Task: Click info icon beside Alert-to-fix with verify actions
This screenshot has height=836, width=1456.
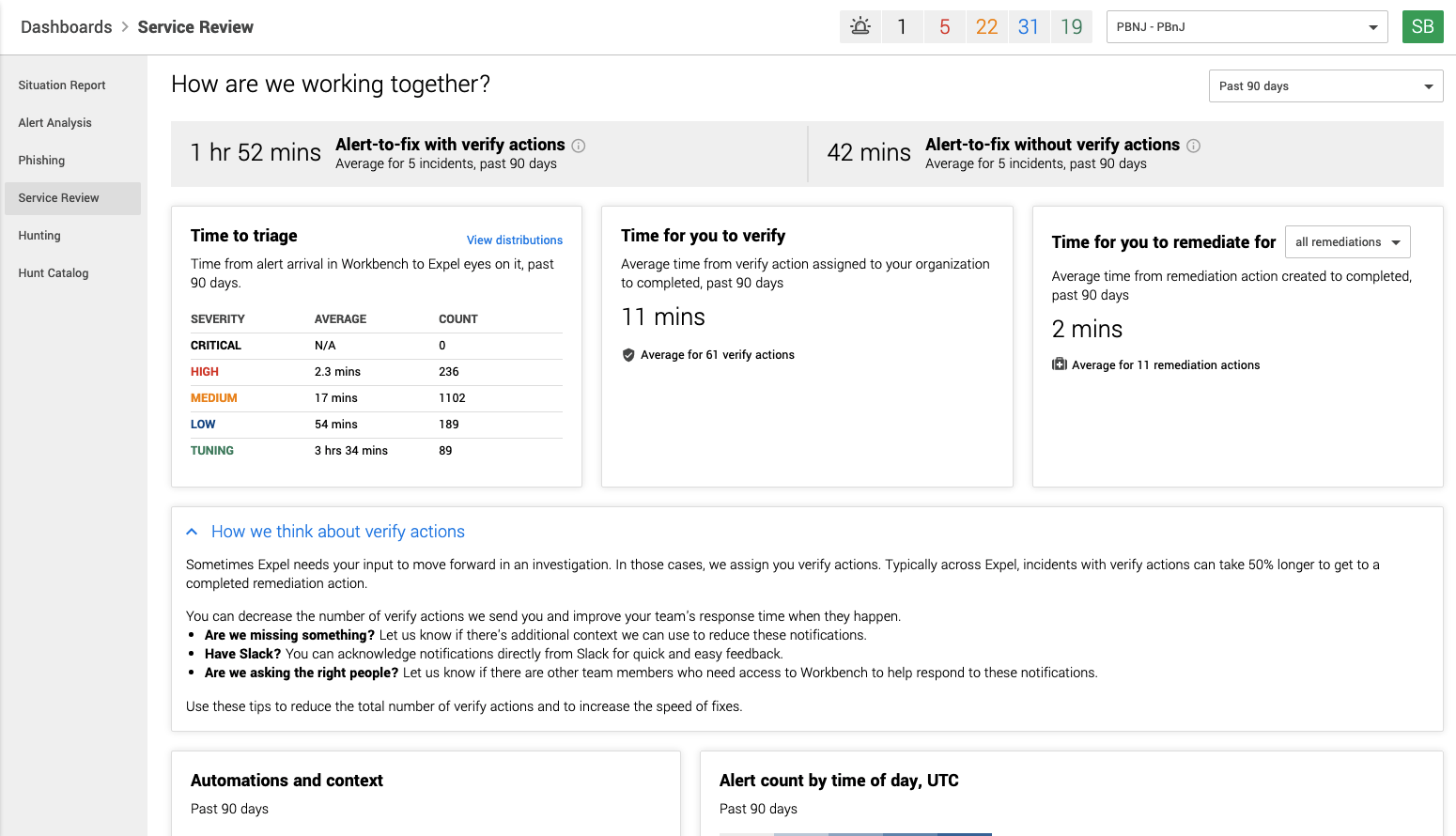Action: coord(579,146)
